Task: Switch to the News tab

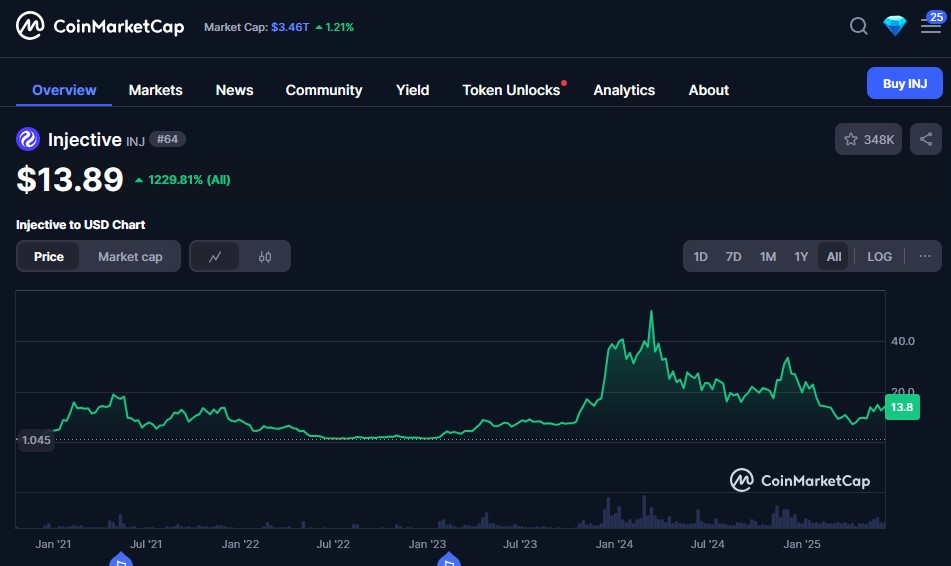Action: pos(234,90)
